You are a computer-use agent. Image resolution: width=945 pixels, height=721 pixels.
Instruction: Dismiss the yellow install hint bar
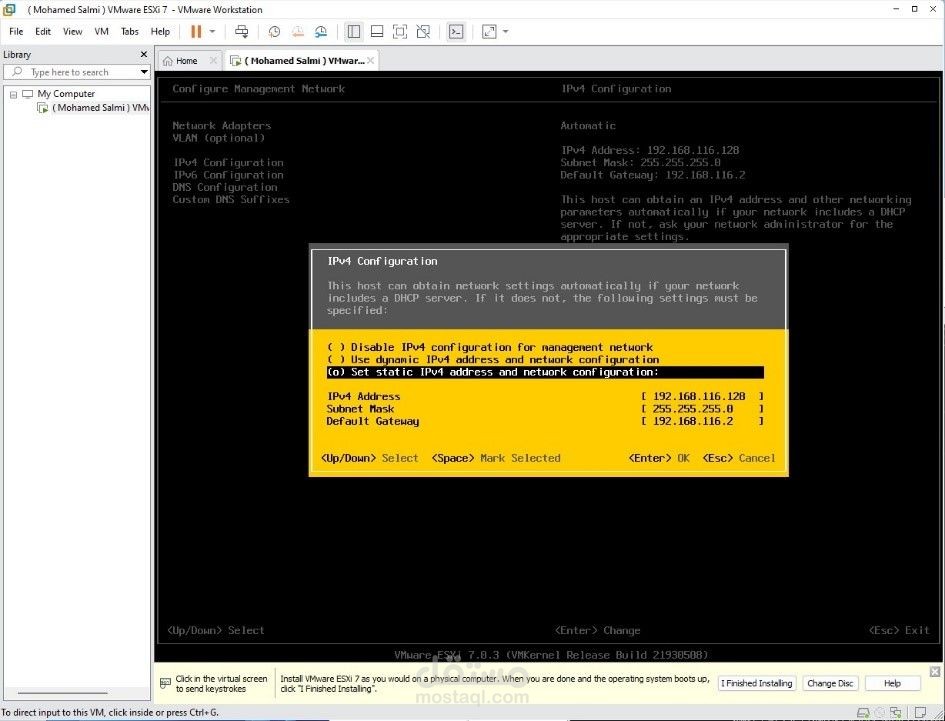tap(935, 672)
